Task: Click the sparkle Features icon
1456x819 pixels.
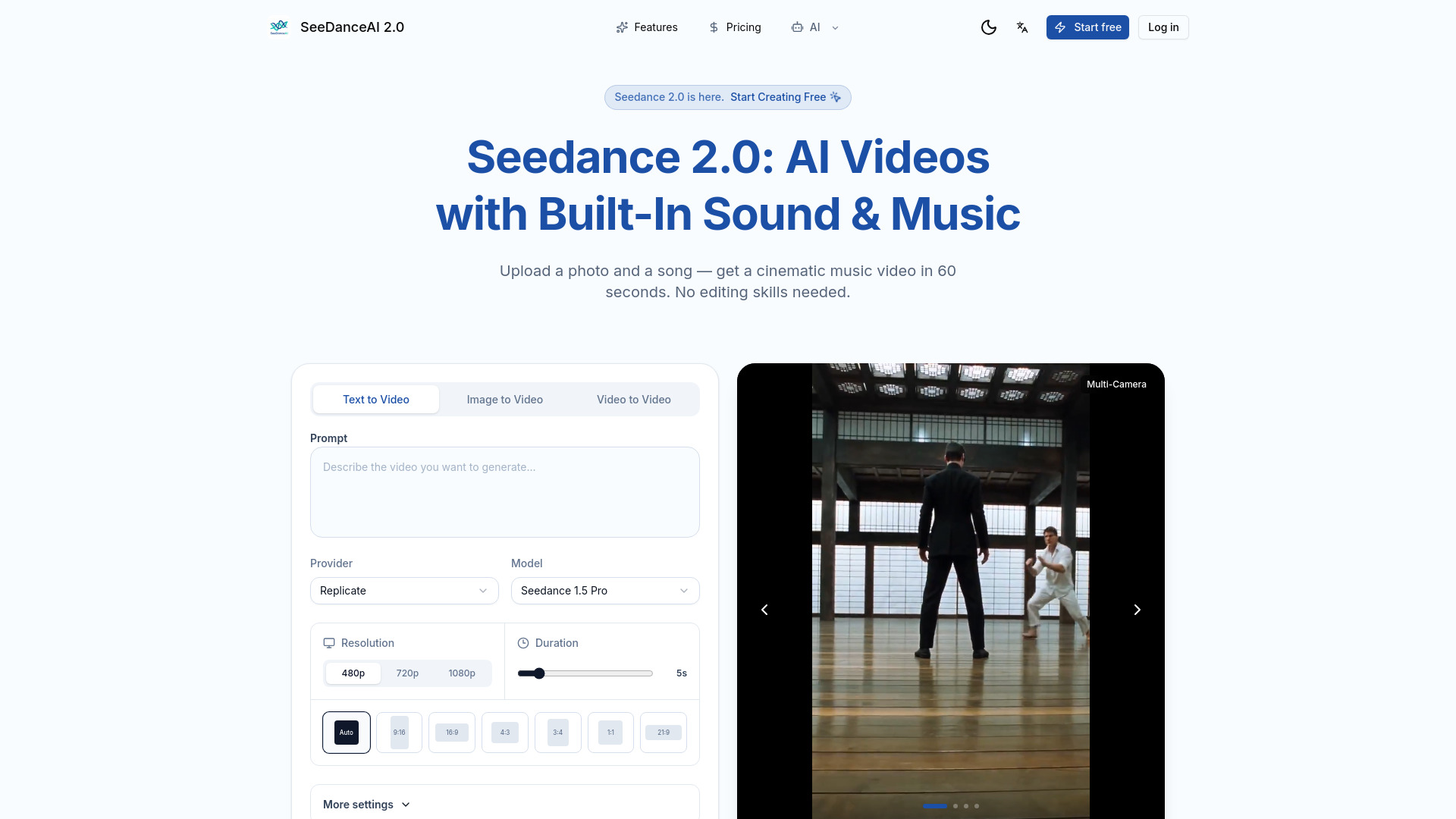Action: coord(622,27)
